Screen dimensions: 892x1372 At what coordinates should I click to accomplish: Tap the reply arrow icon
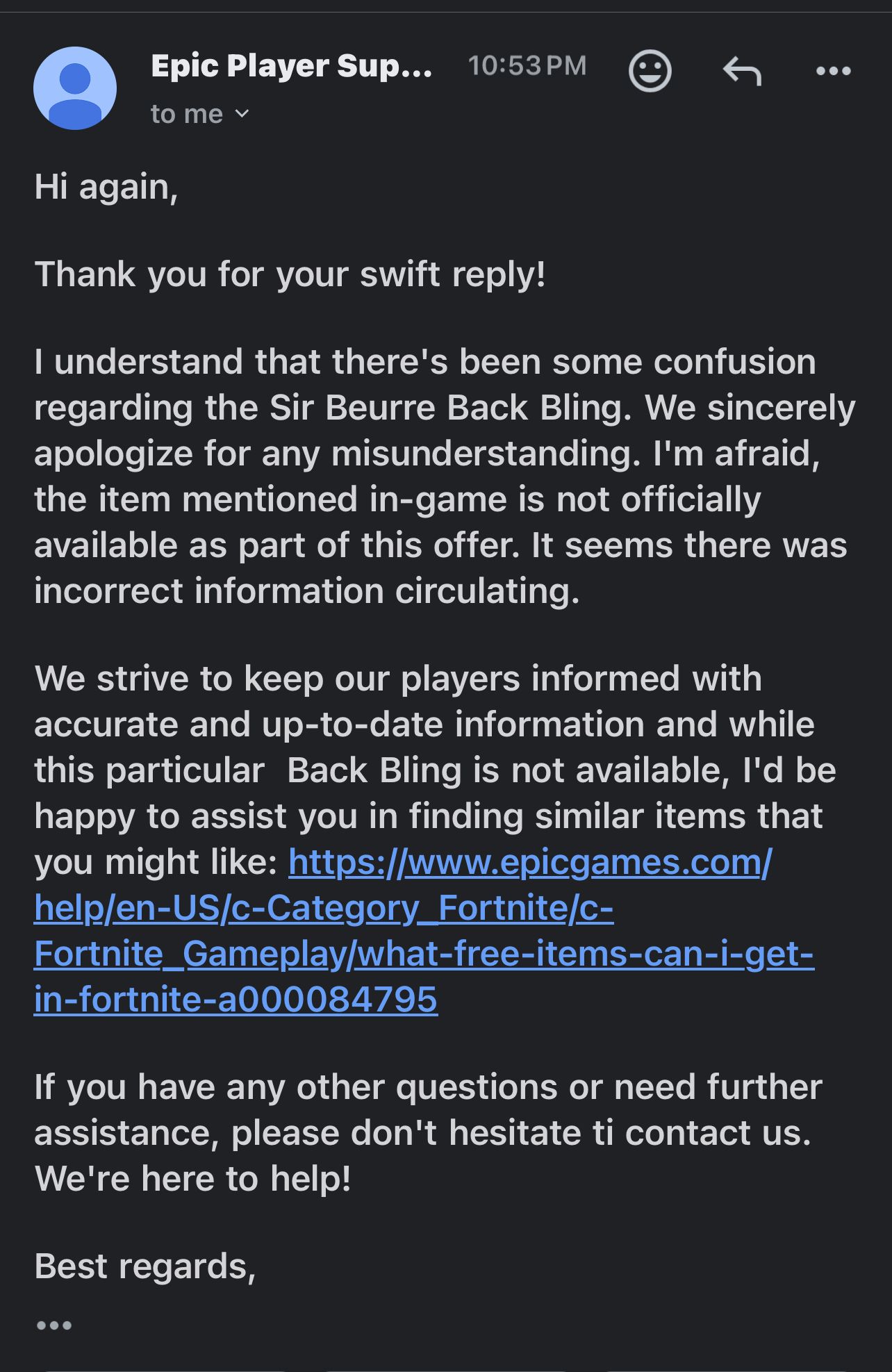pos(742,71)
